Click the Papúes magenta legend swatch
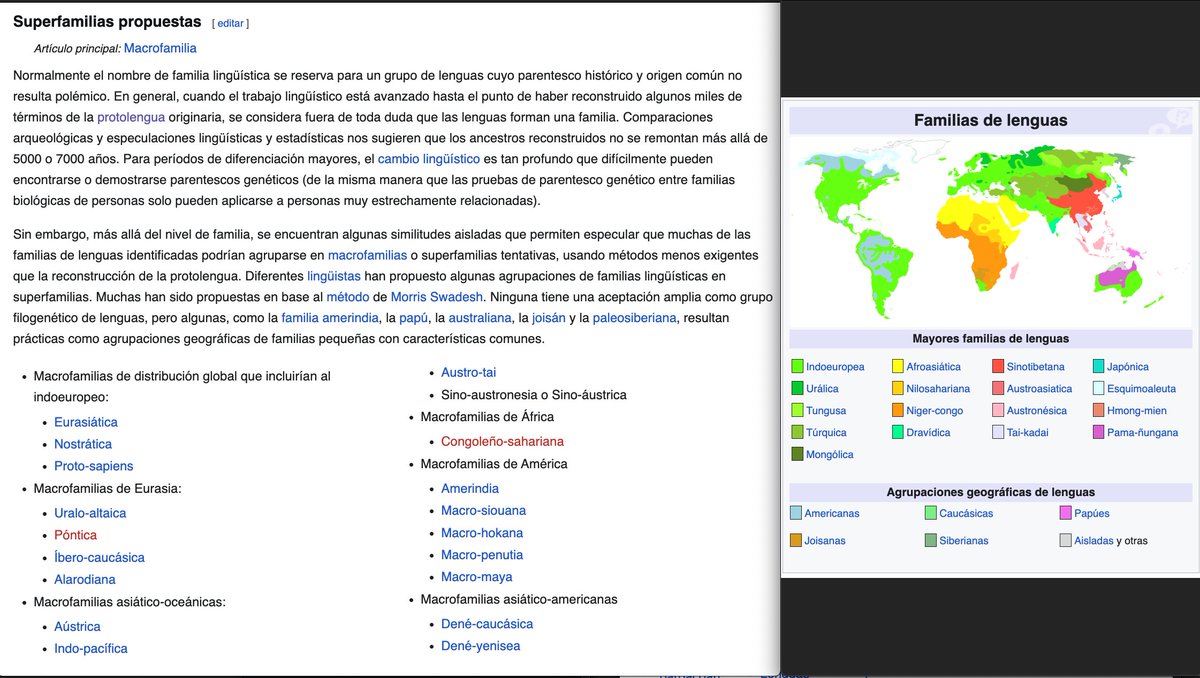Image resolution: width=1200 pixels, height=678 pixels. (x=1065, y=513)
